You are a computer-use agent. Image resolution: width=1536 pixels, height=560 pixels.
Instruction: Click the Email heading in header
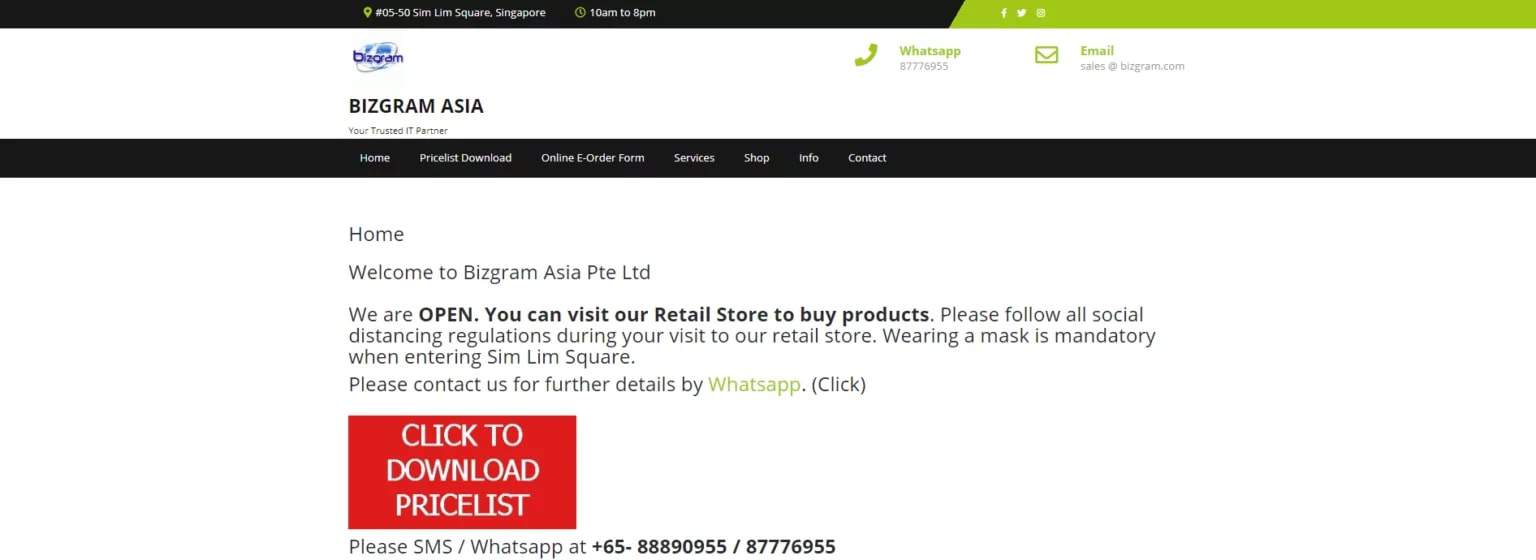point(1097,51)
